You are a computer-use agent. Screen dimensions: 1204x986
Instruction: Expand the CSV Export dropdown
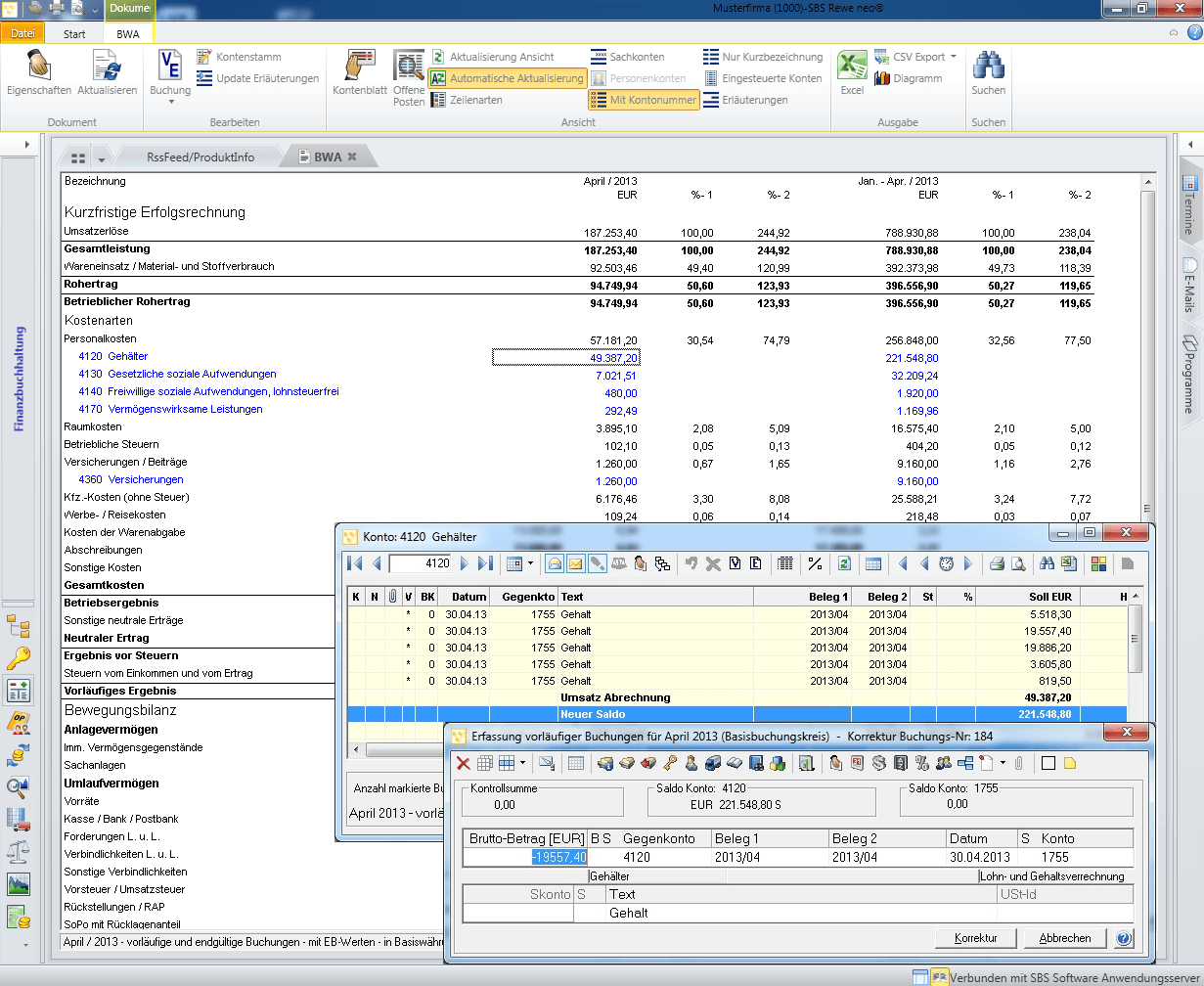point(953,57)
